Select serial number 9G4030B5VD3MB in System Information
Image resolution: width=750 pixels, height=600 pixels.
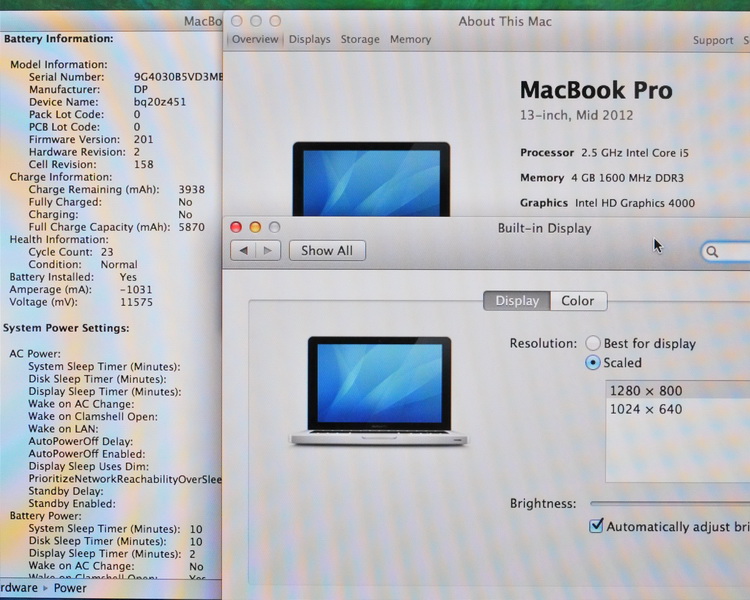[x=178, y=77]
